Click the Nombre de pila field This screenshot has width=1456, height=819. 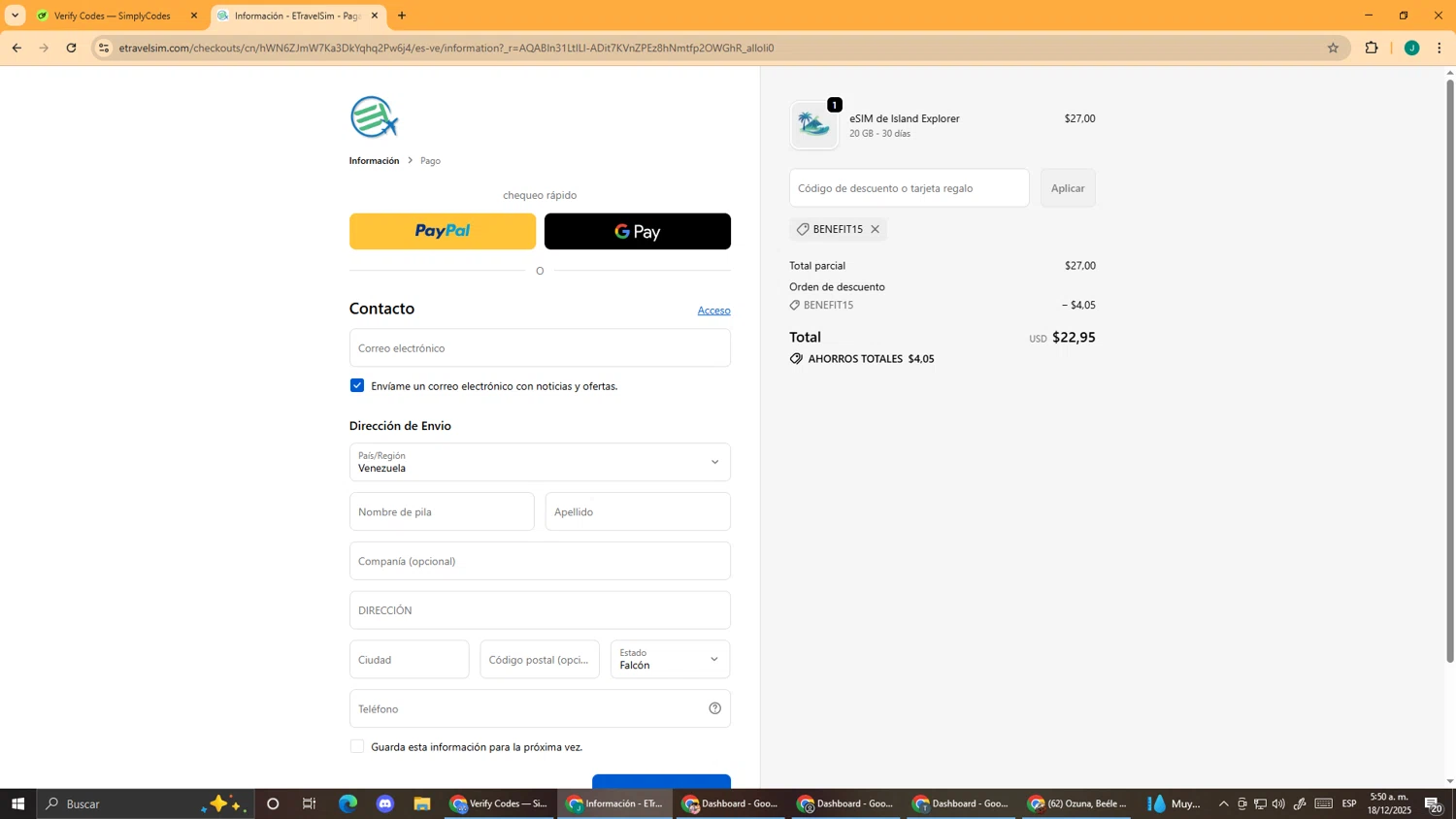(442, 511)
